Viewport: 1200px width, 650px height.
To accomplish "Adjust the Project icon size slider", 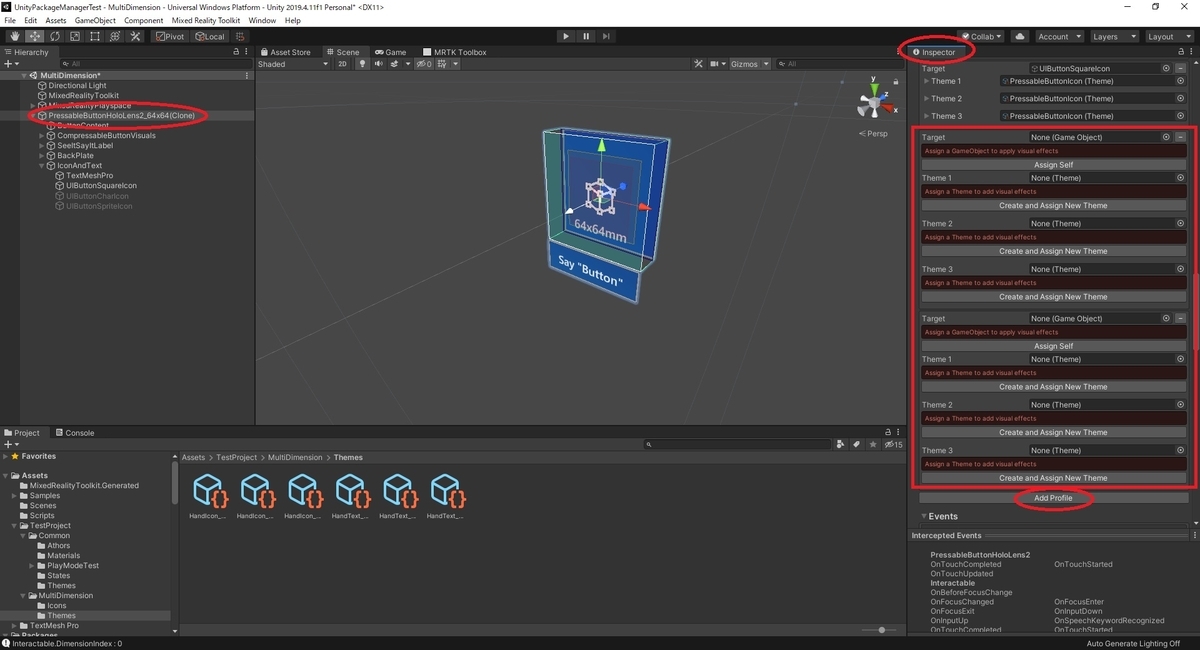I will point(880,630).
